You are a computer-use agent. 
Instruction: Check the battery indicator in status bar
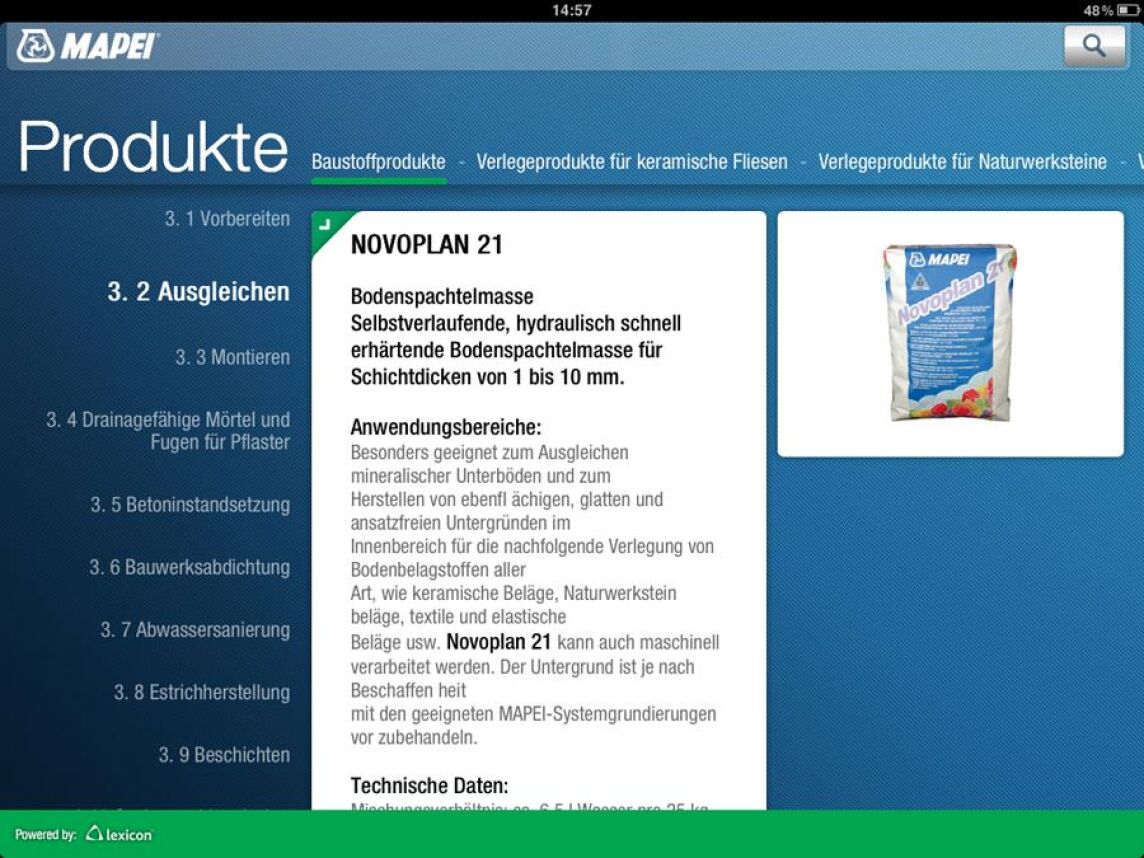tap(1127, 10)
